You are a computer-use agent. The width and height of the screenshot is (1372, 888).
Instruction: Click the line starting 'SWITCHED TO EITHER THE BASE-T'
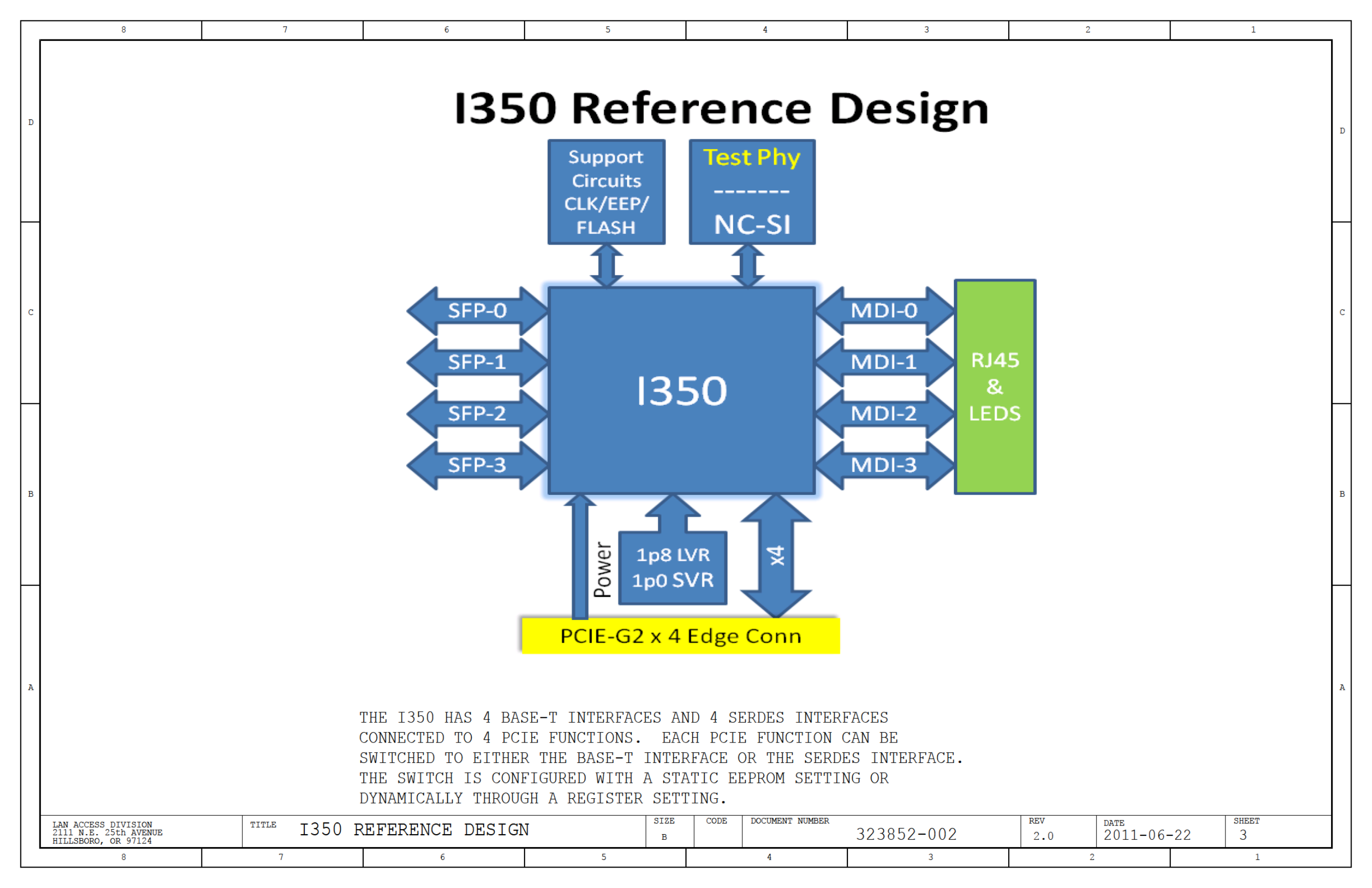point(661,758)
